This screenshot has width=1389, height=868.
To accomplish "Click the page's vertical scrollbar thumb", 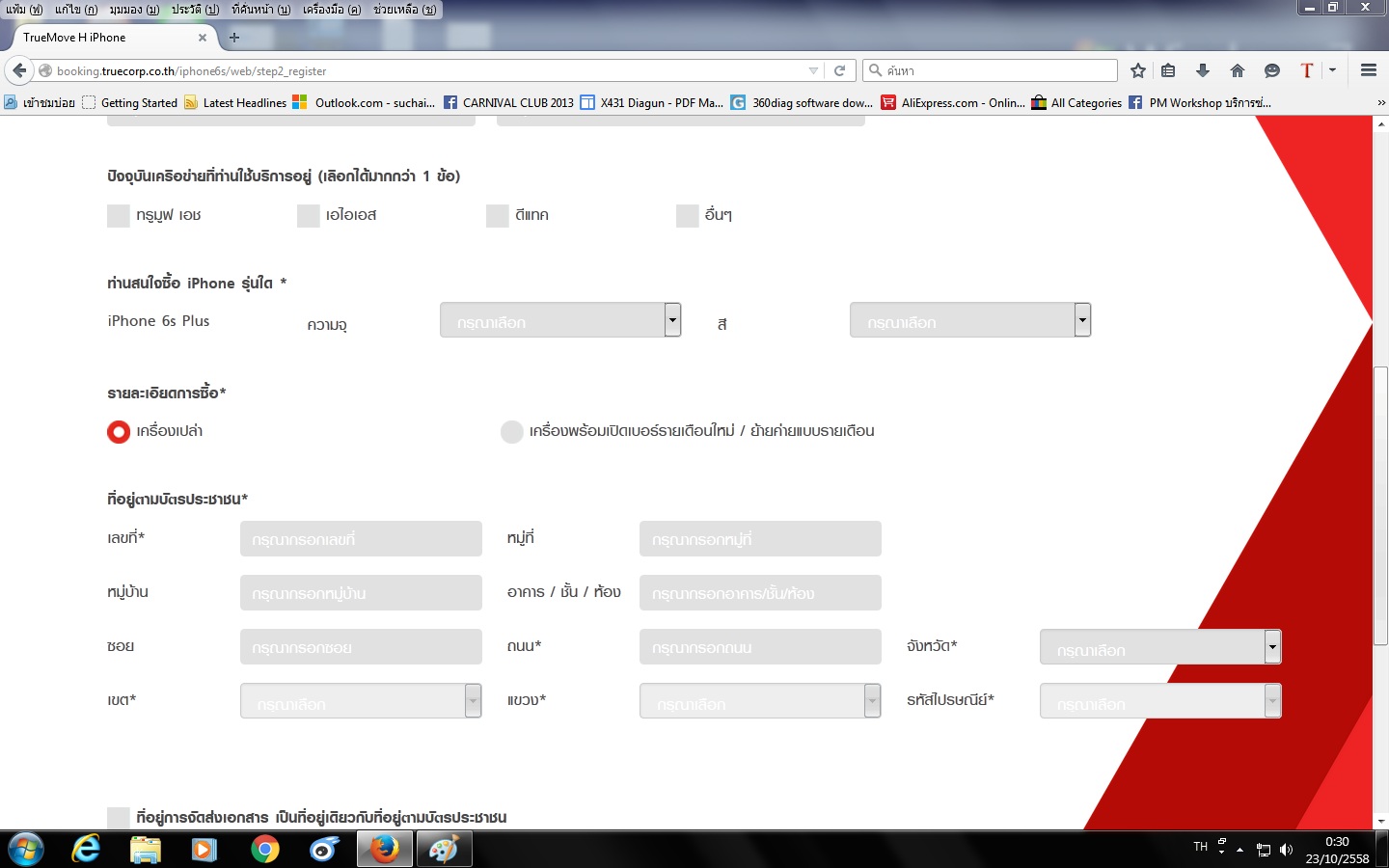I will pyautogui.click(x=1381, y=506).
